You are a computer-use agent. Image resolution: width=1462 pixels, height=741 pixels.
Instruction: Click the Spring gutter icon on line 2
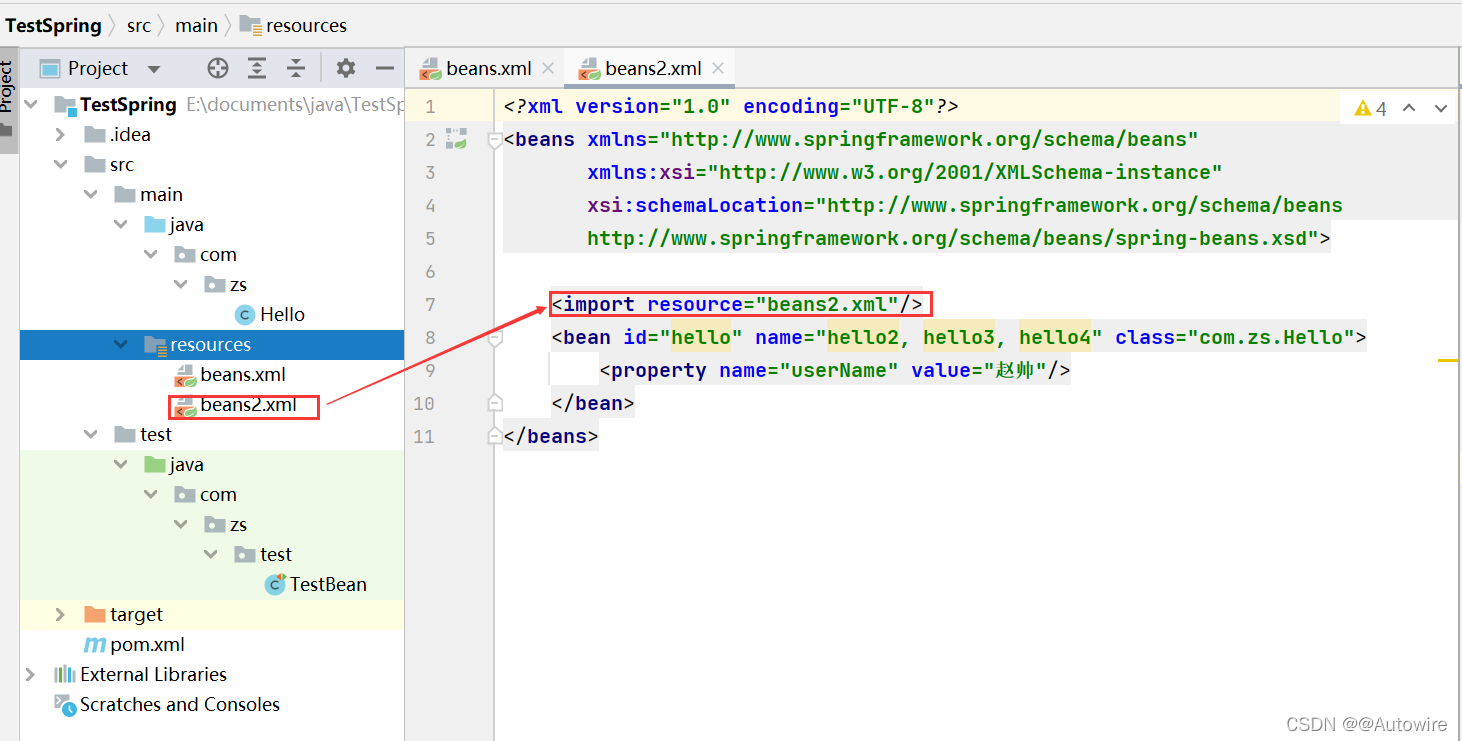coord(457,139)
